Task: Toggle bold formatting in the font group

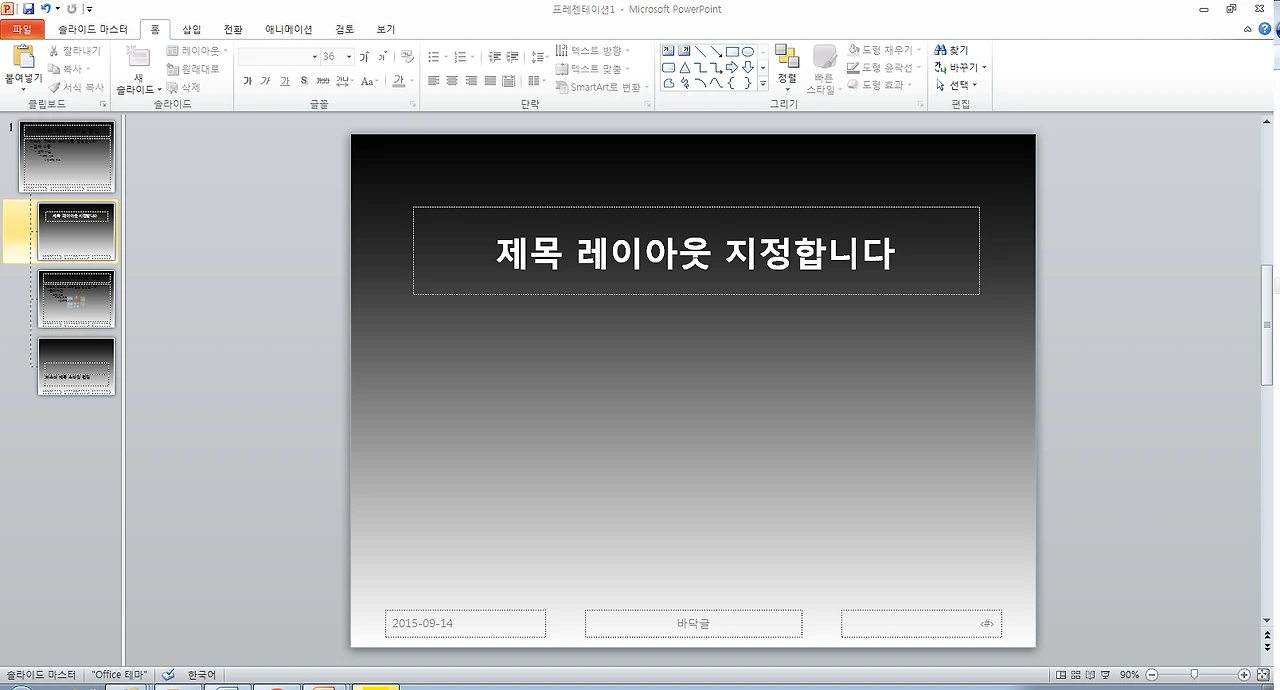Action: (x=248, y=82)
